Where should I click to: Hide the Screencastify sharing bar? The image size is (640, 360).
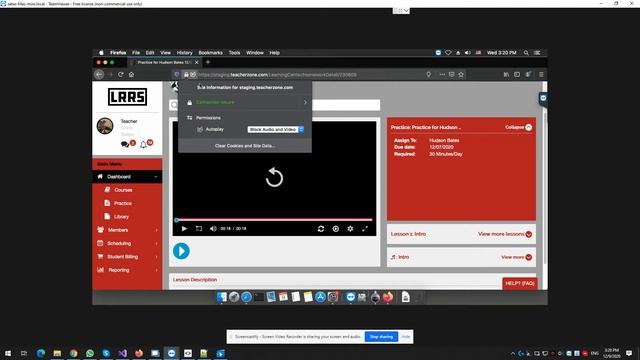click(x=406, y=337)
